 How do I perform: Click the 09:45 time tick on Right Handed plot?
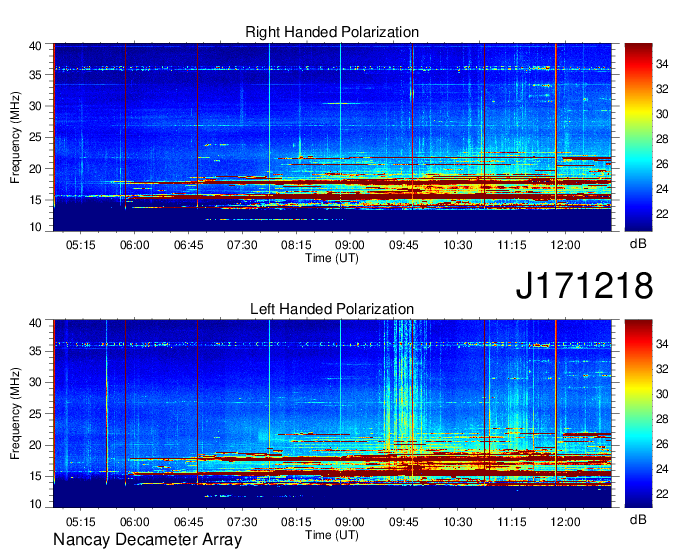point(404,245)
